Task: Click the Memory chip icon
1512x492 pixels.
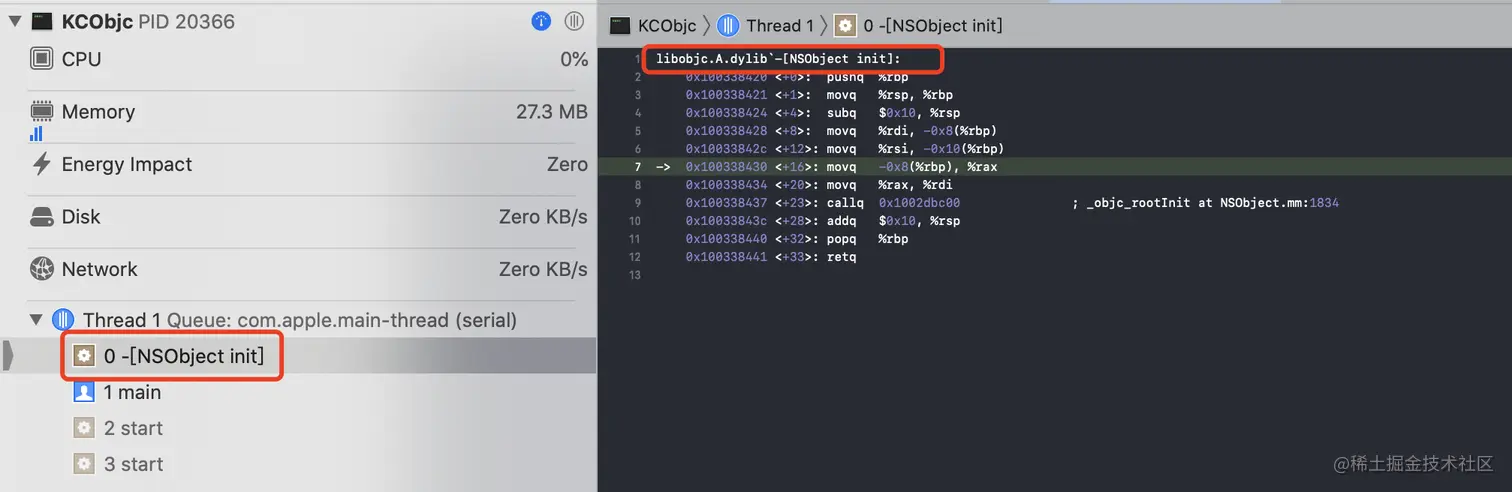Action: (x=42, y=111)
